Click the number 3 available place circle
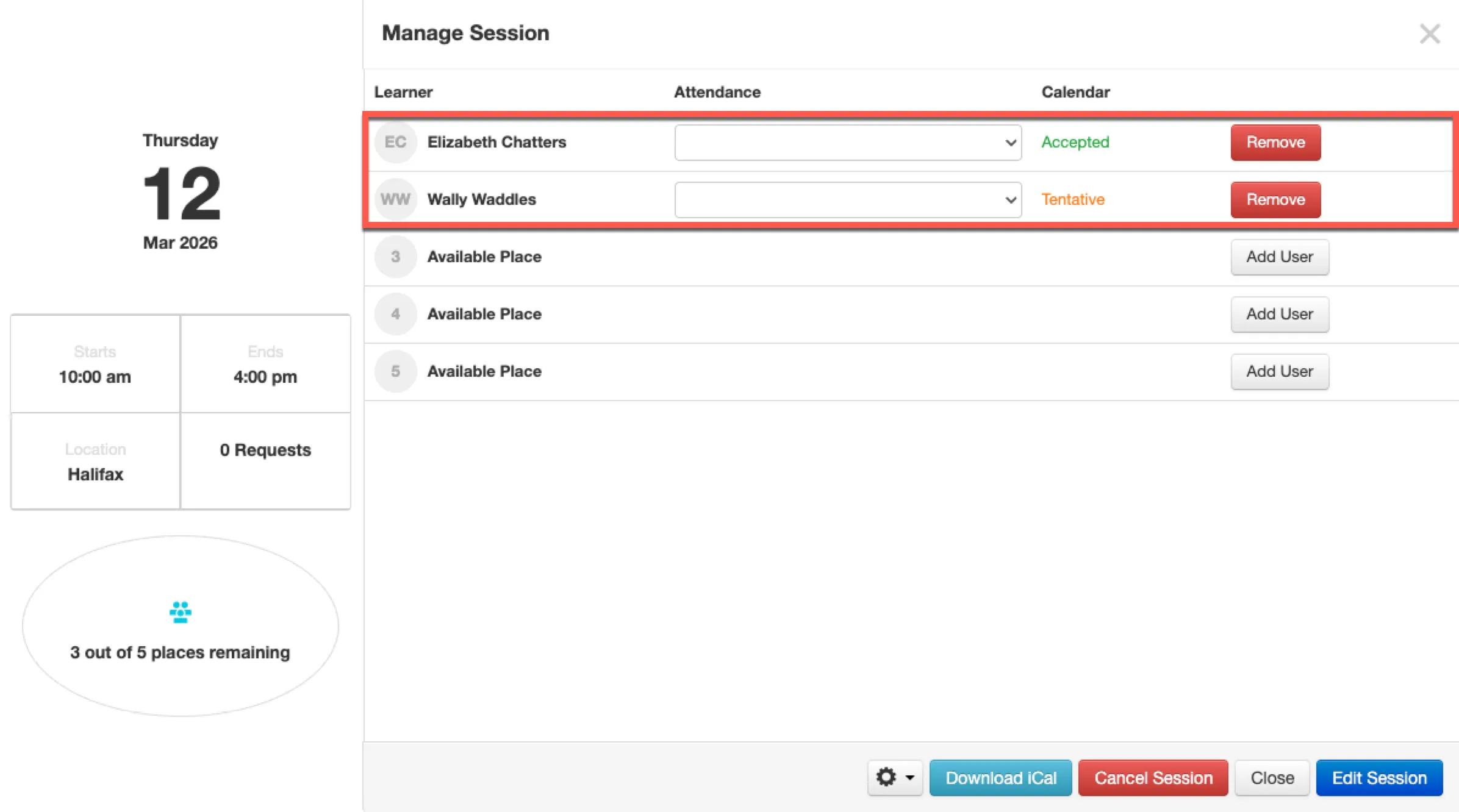Screen dimensions: 1459x812 [395, 257]
